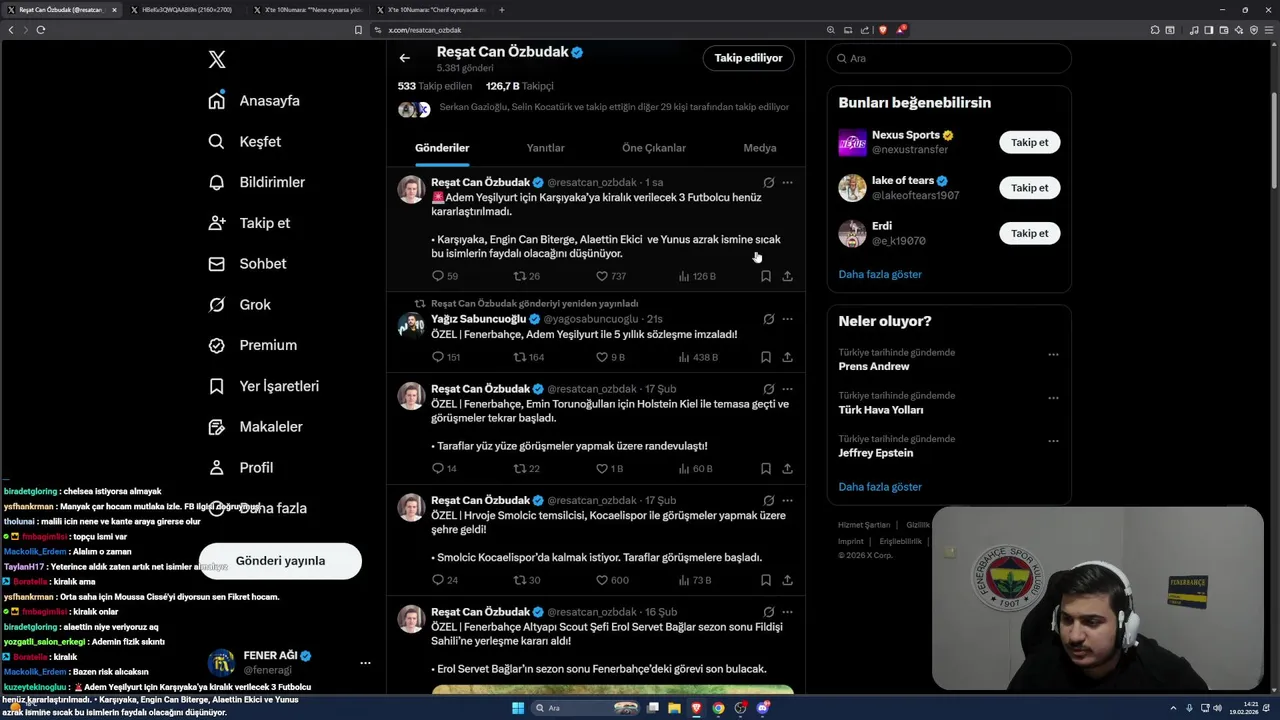This screenshot has height=720, width=1280.
Task: Open Reşat Can Özbudak avatar on first post
Action: click(x=412, y=189)
